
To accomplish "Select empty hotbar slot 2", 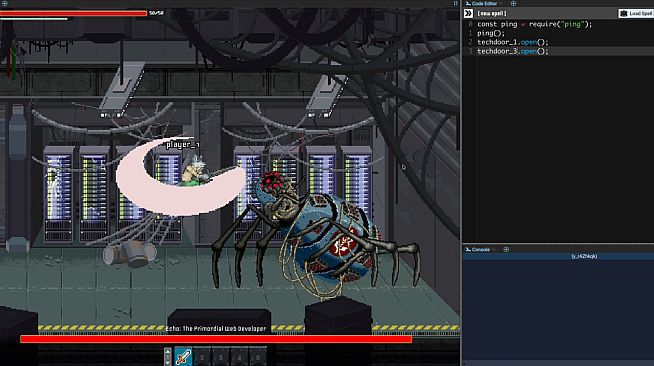I will click(202, 357).
